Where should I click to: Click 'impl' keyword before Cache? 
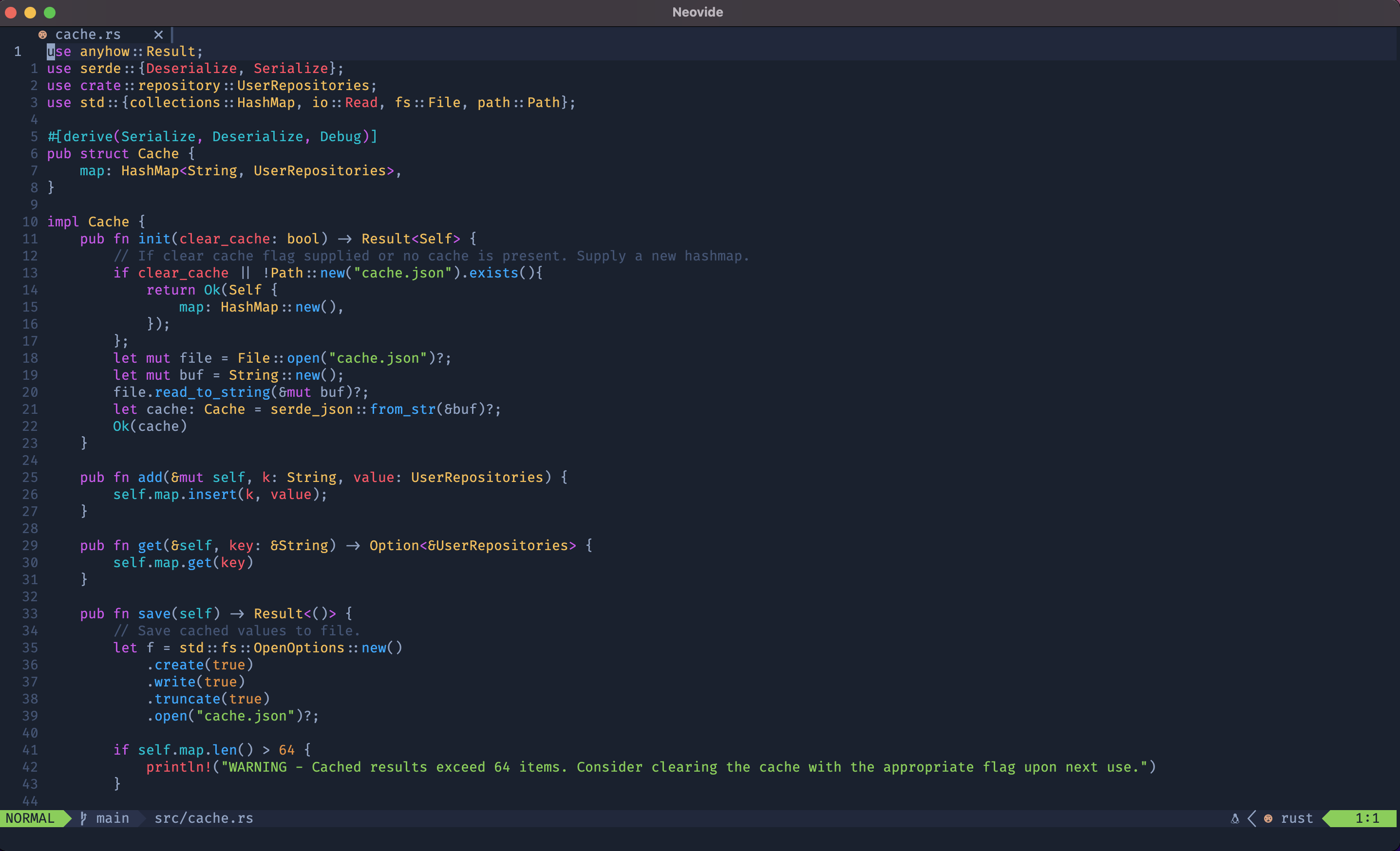(x=63, y=222)
